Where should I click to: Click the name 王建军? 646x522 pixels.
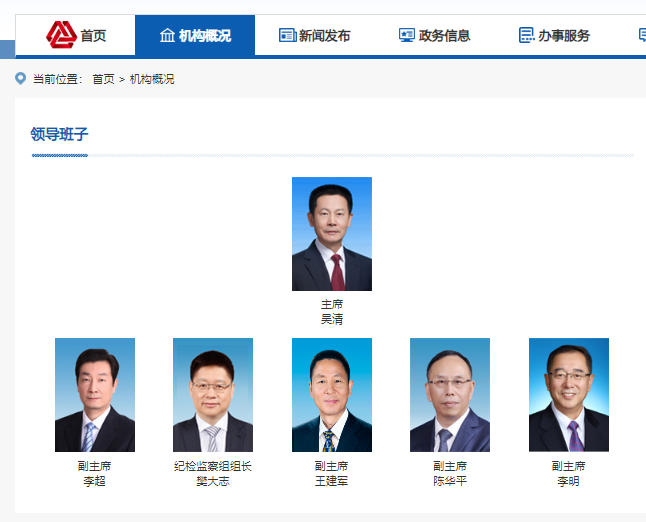[332, 481]
